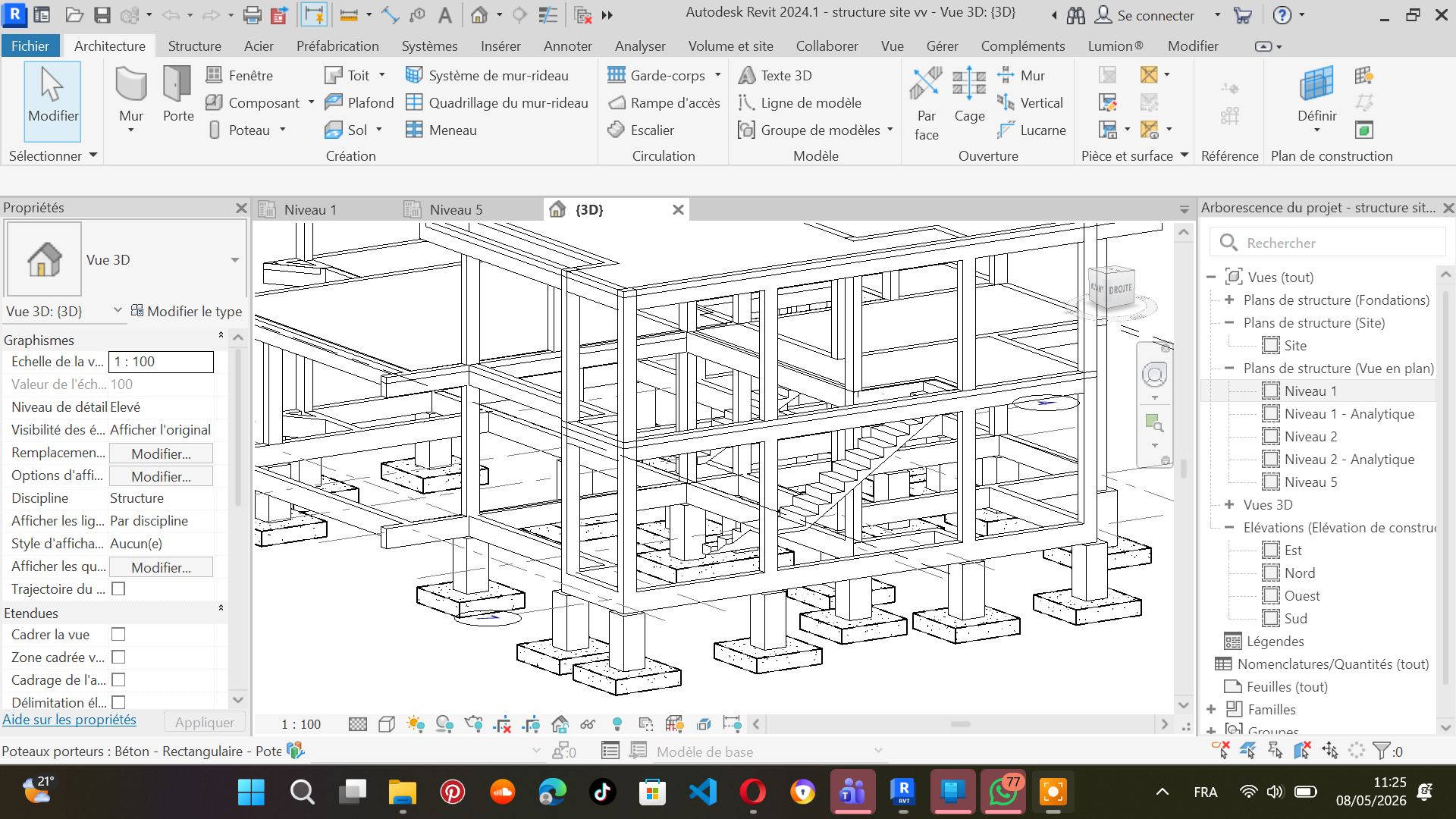The height and width of the screenshot is (819, 1456).
Task: Open Aide sur les propriétés link
Action: [x=70, y=720]
